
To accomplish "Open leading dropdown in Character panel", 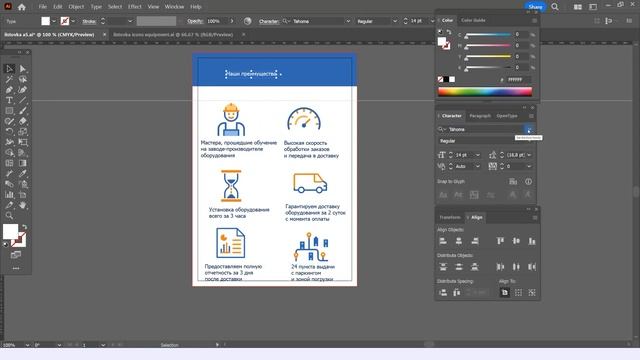I will coord(529,155).
